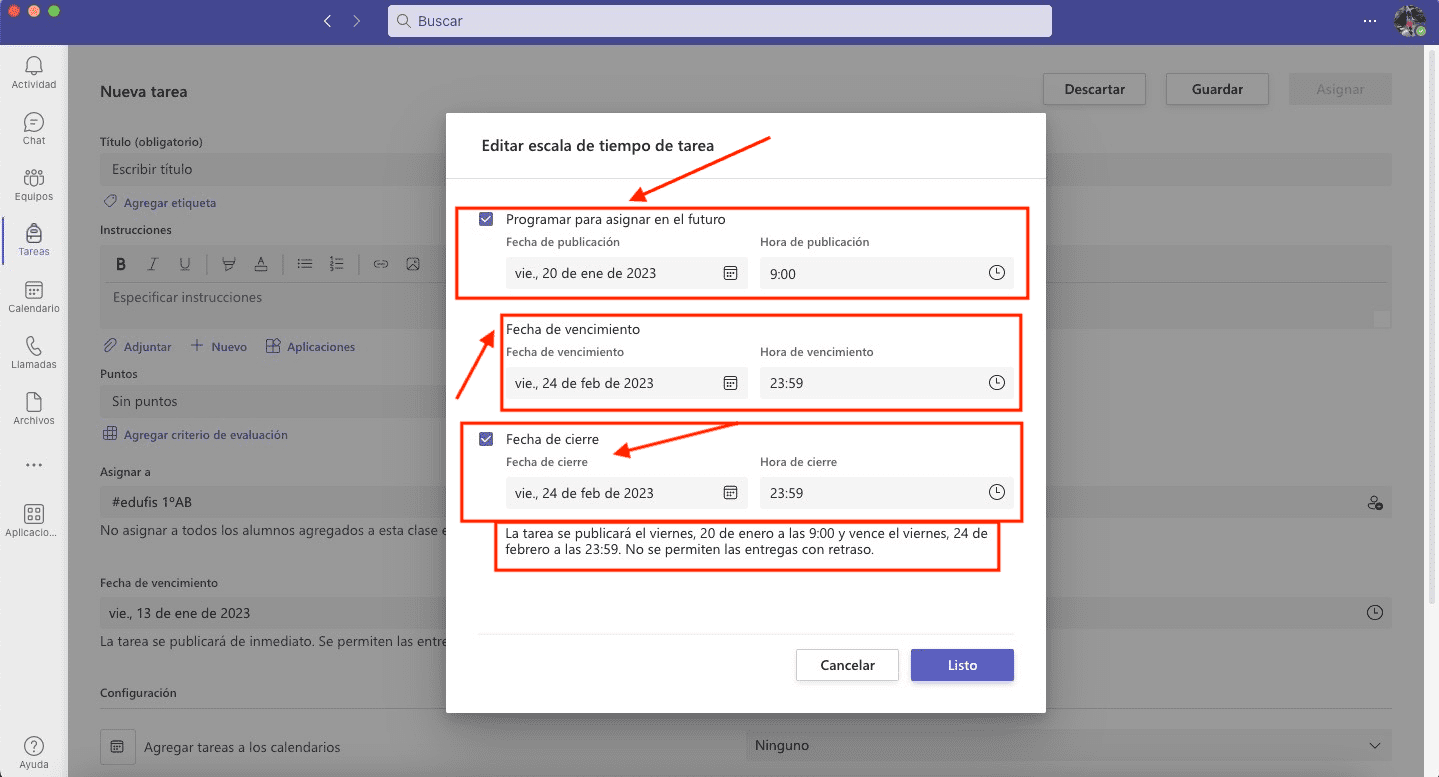The image size is (1439, 777).
Task: Click the Listo button
Action: point(962,665)
